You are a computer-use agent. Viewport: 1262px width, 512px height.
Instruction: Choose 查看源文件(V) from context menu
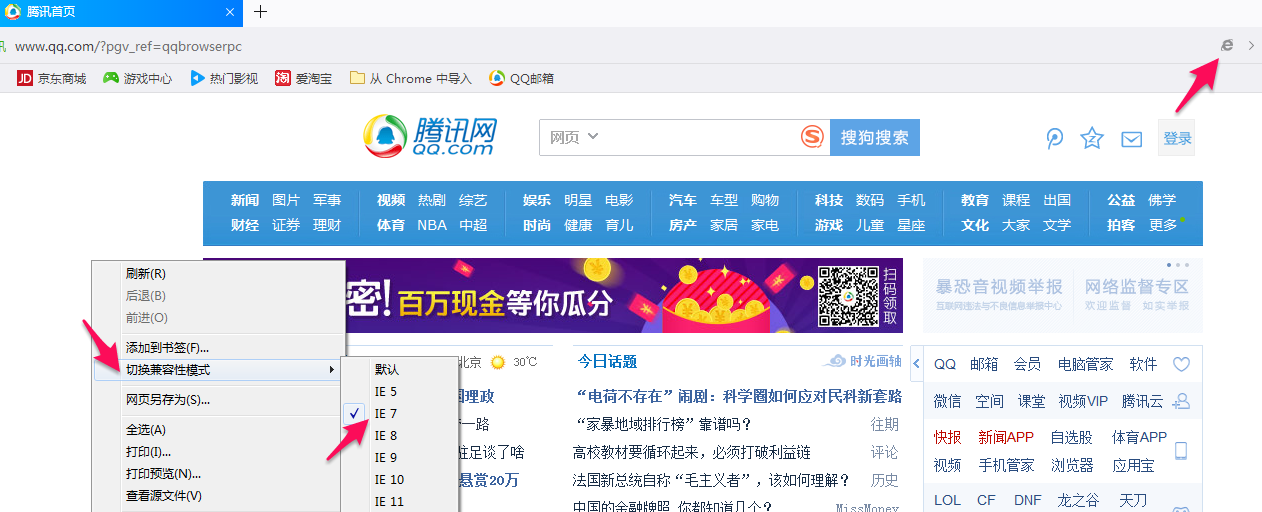218,496
